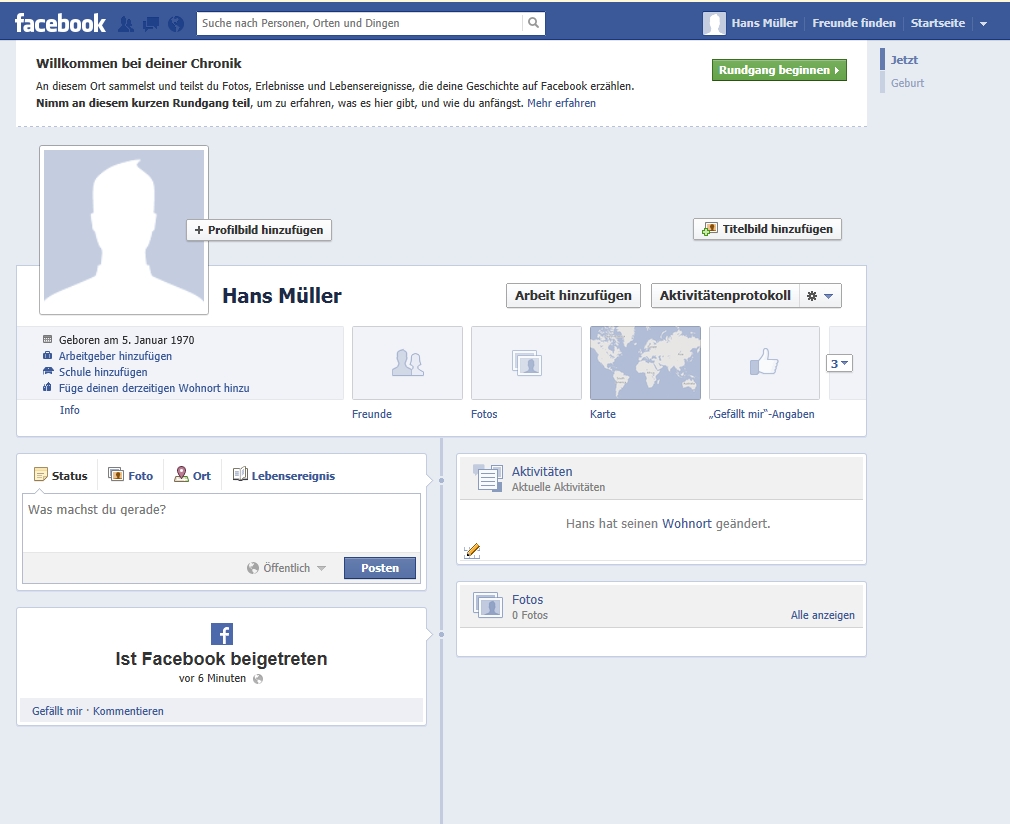Click the calendar icon next to birth date

tap(47, 339)
